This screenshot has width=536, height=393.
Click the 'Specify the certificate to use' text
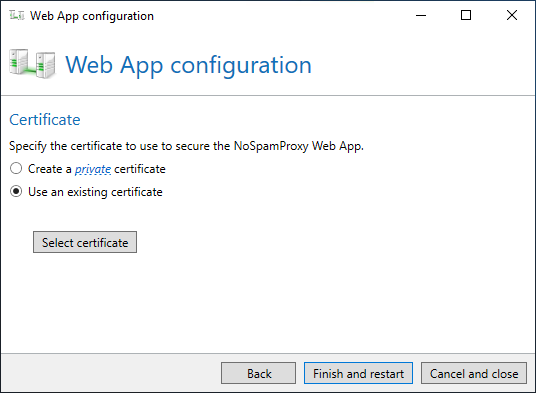[x=186, y=146]
